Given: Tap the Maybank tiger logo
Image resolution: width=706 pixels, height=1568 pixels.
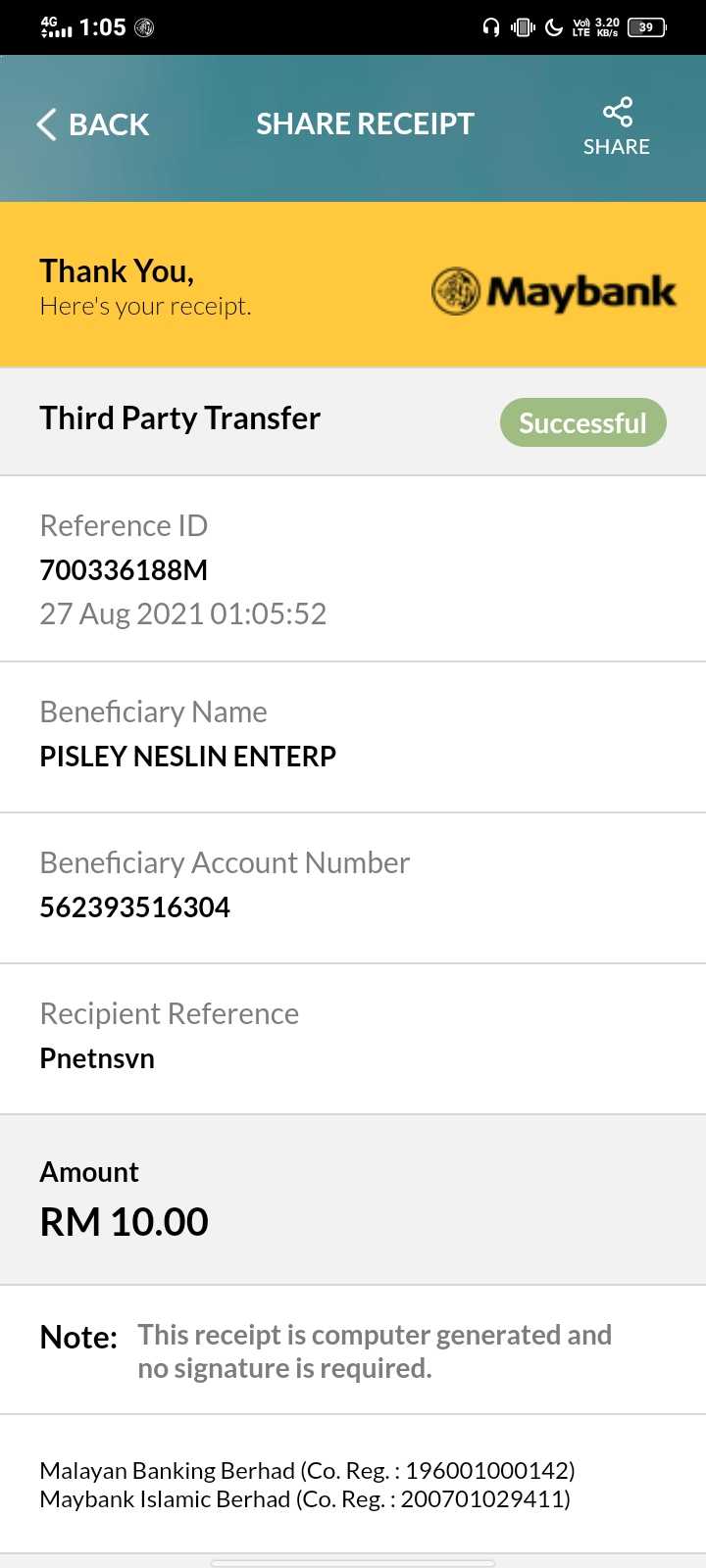Looking at the screenshot, I should [456, 291].
